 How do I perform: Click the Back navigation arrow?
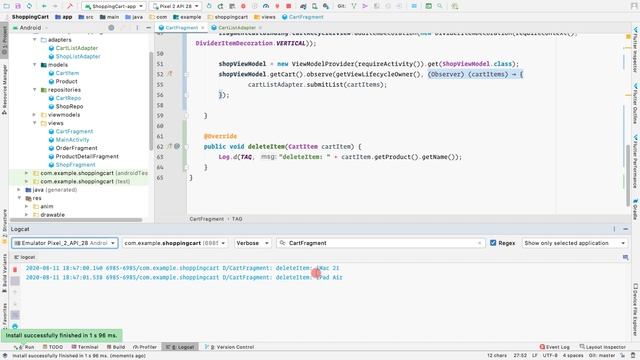(44, 6)
